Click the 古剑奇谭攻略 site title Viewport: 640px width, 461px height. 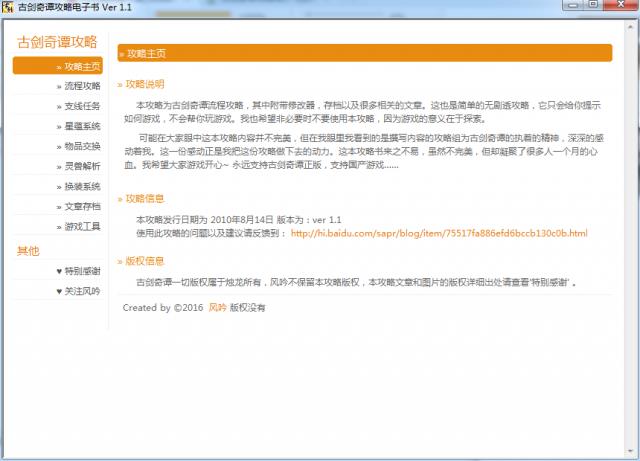pyautogui.click(x=57, y=42)
